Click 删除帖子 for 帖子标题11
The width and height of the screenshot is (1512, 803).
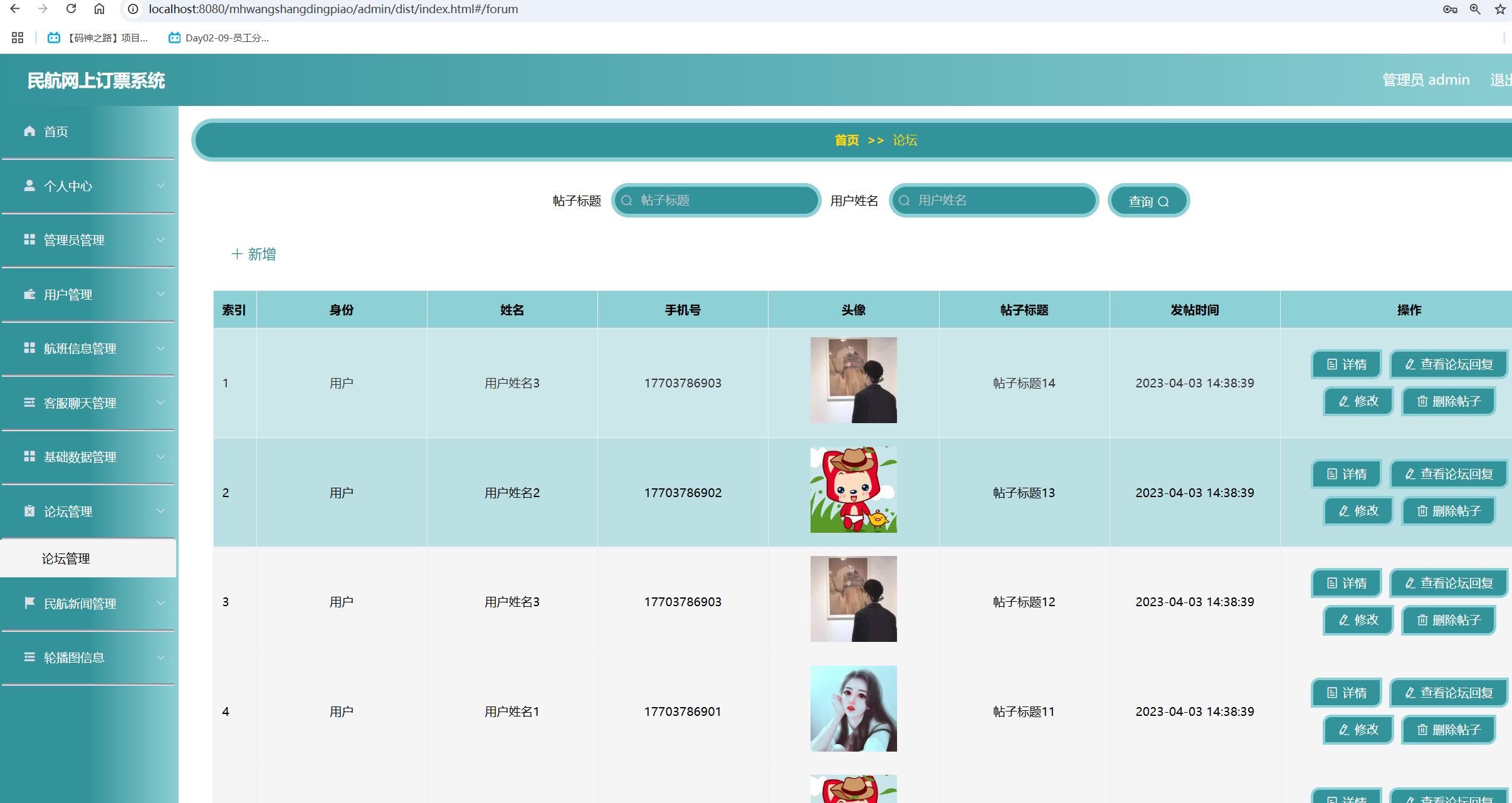pyautogui.click(x=1449, y=730)
